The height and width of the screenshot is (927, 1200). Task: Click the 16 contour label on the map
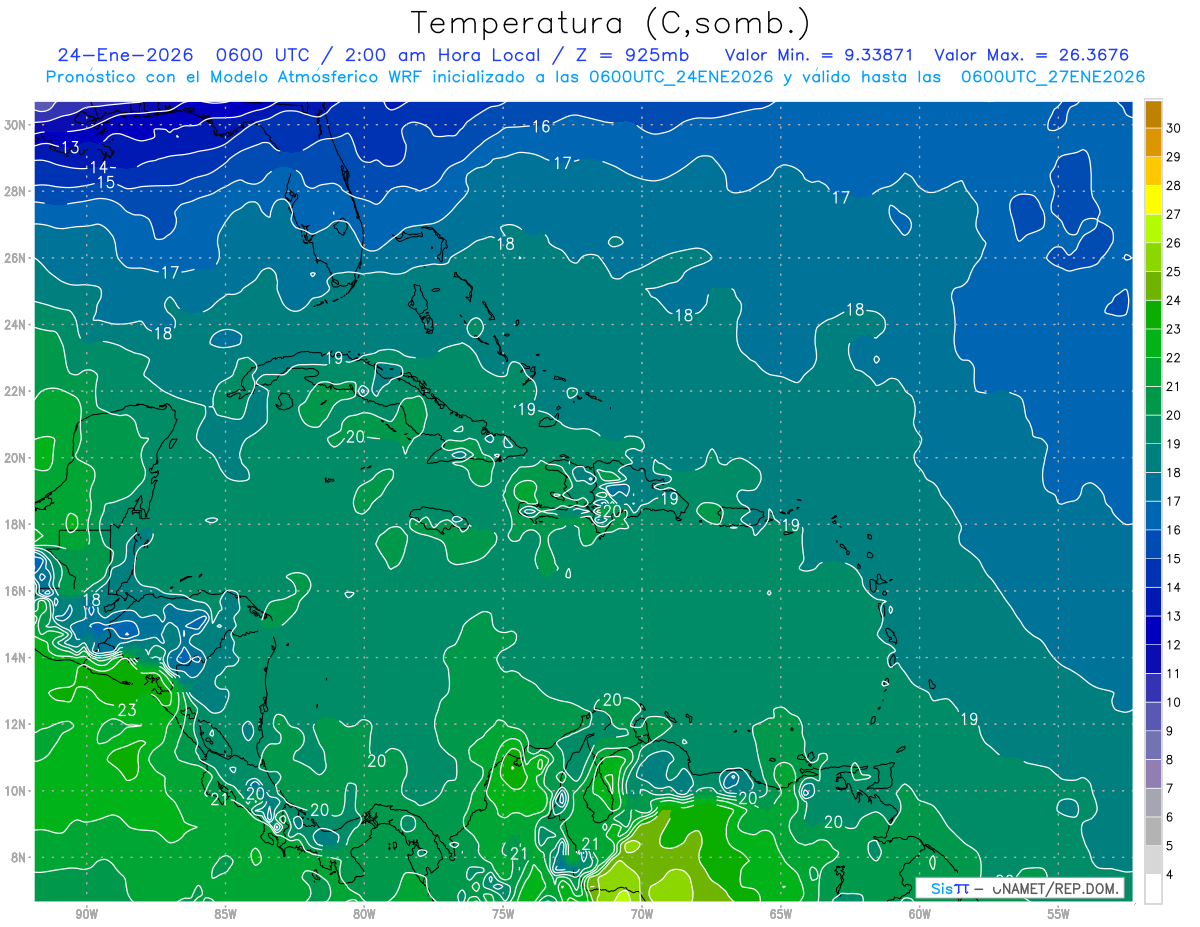pyautogui.click(x=541, y=127)
